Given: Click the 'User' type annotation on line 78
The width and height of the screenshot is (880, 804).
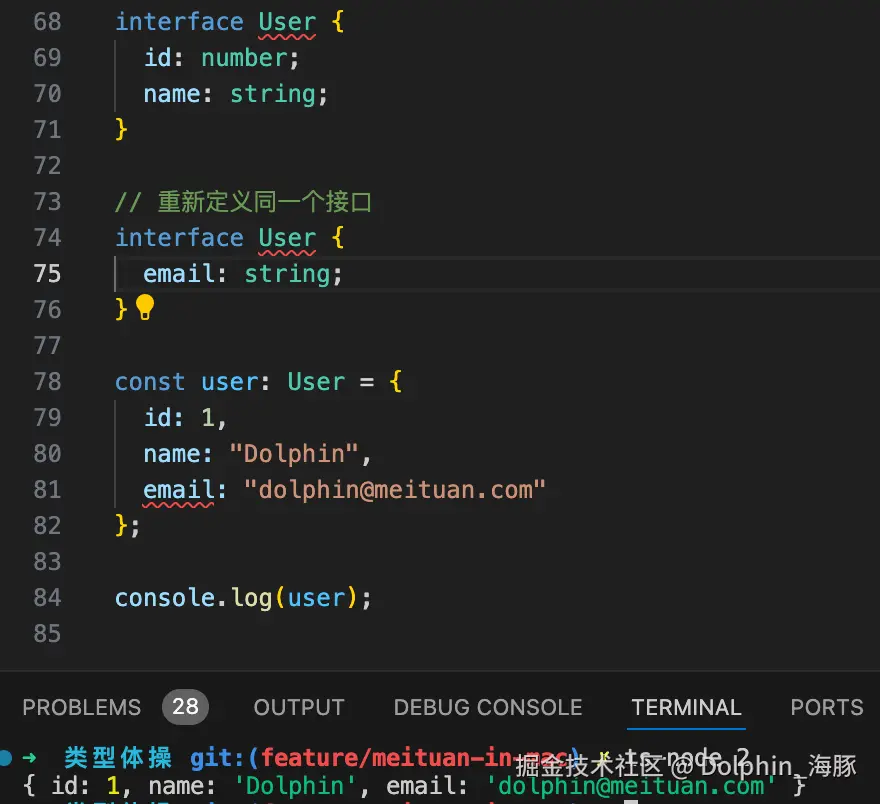Looking at the screenshot, I should point(316,382).
